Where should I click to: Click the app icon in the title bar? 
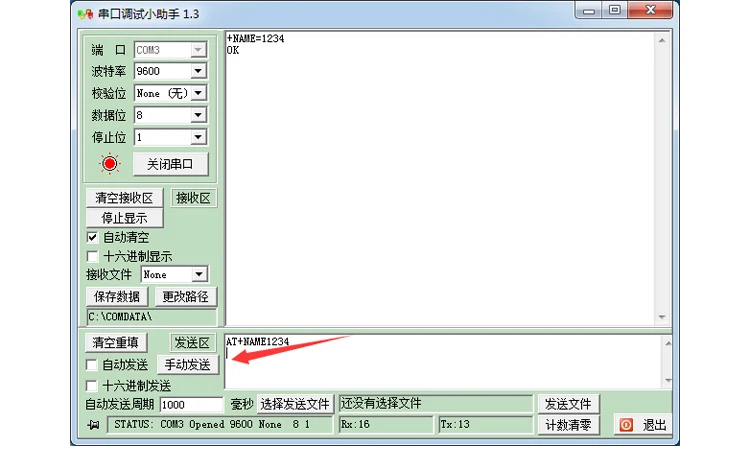point(85,14)
